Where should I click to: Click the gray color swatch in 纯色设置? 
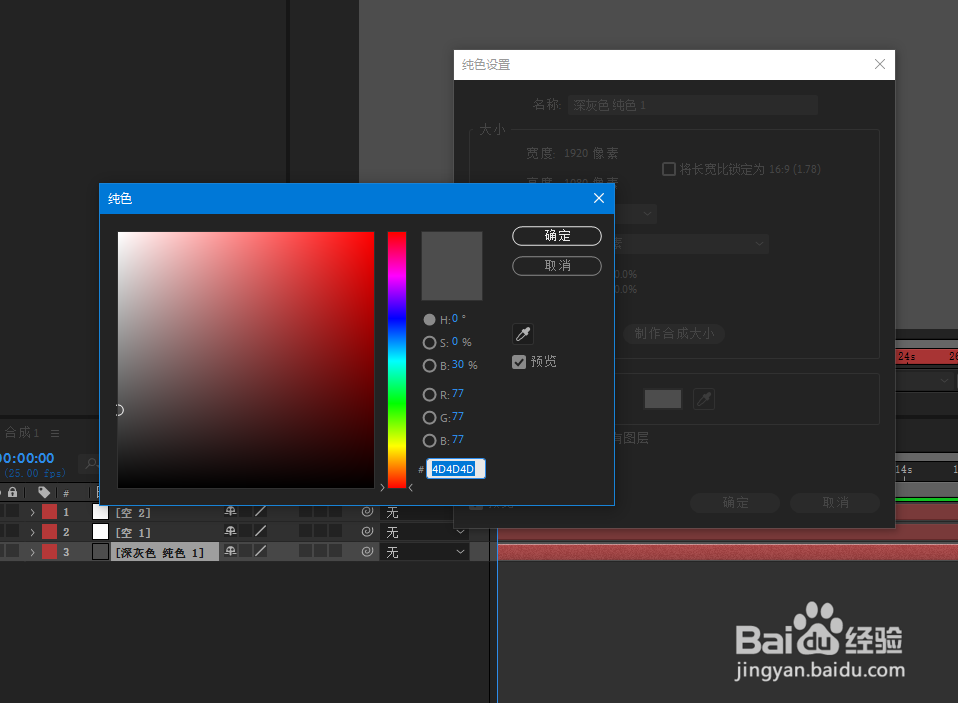tap(663, 399)
